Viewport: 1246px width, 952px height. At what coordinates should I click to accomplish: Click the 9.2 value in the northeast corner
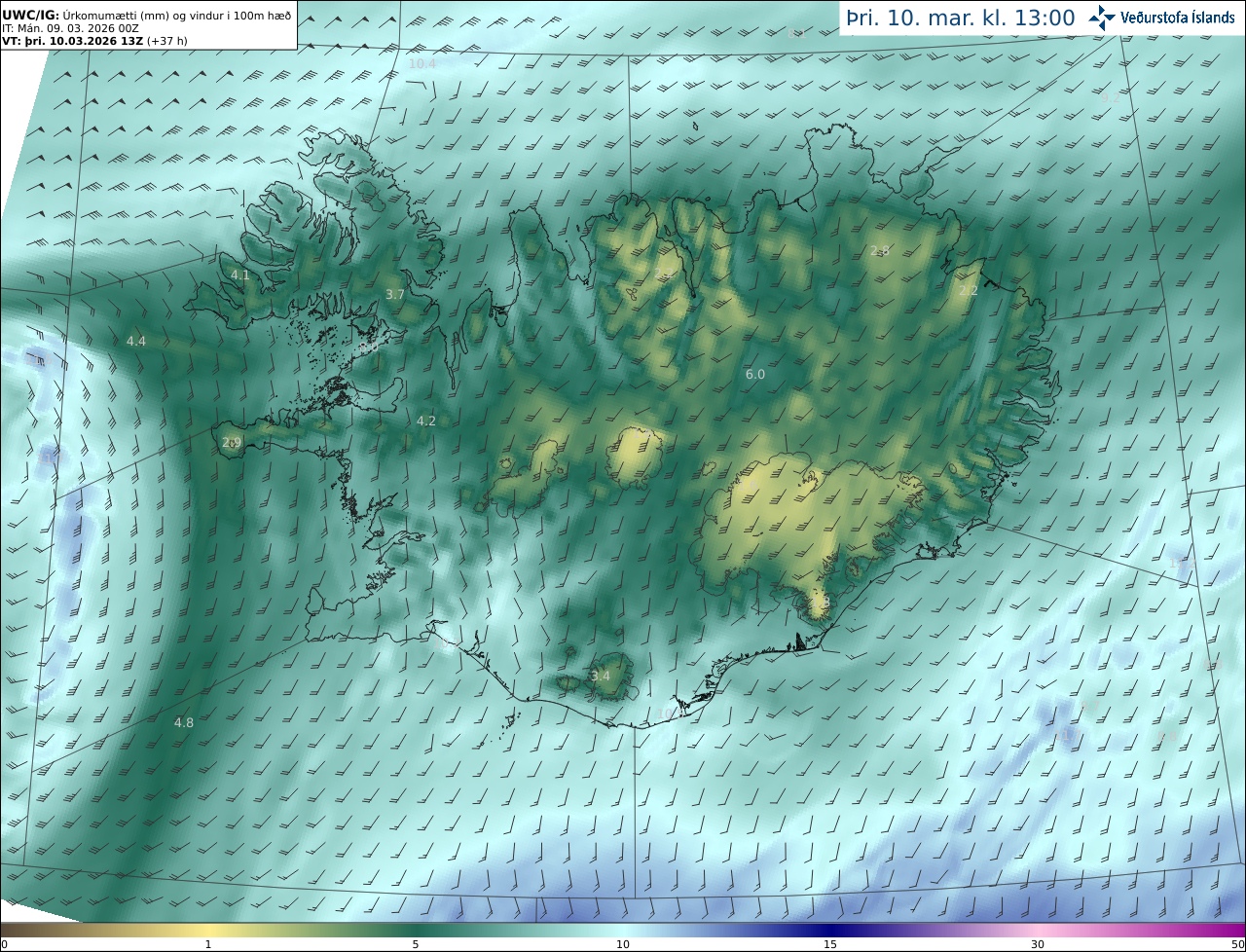coord(1110,97)
